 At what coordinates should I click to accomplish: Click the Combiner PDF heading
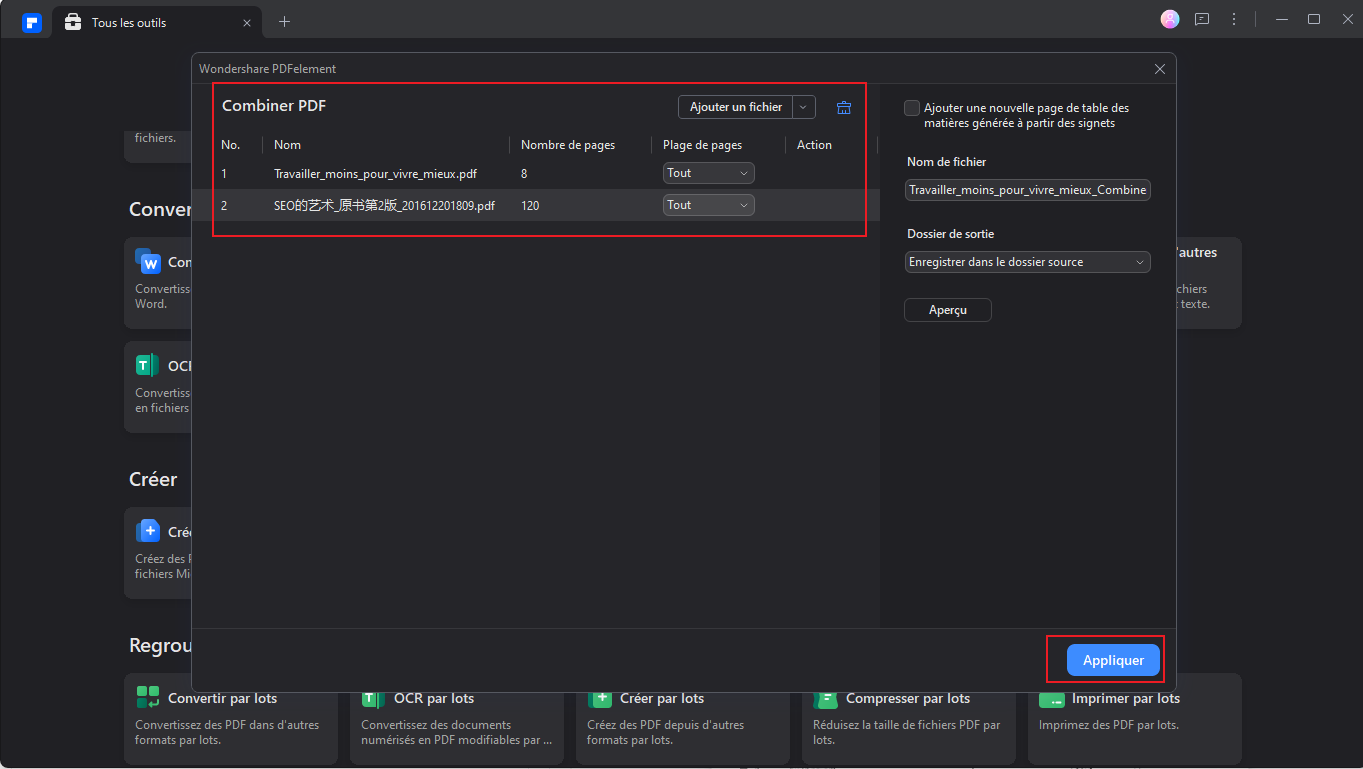point(274,106)
